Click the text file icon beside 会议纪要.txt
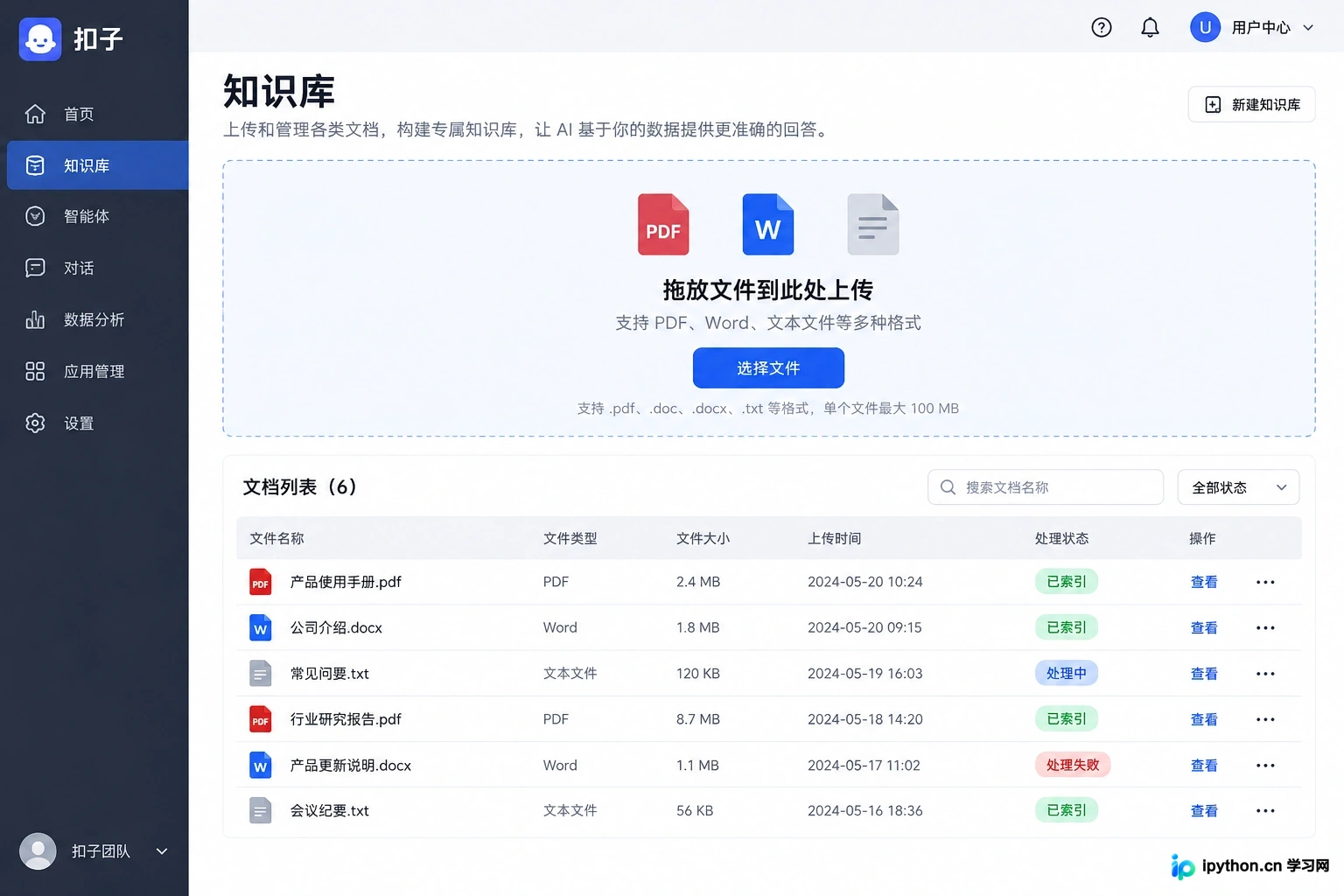The width and height of the screenshot is (1344, 896). [x=261, y=810]
